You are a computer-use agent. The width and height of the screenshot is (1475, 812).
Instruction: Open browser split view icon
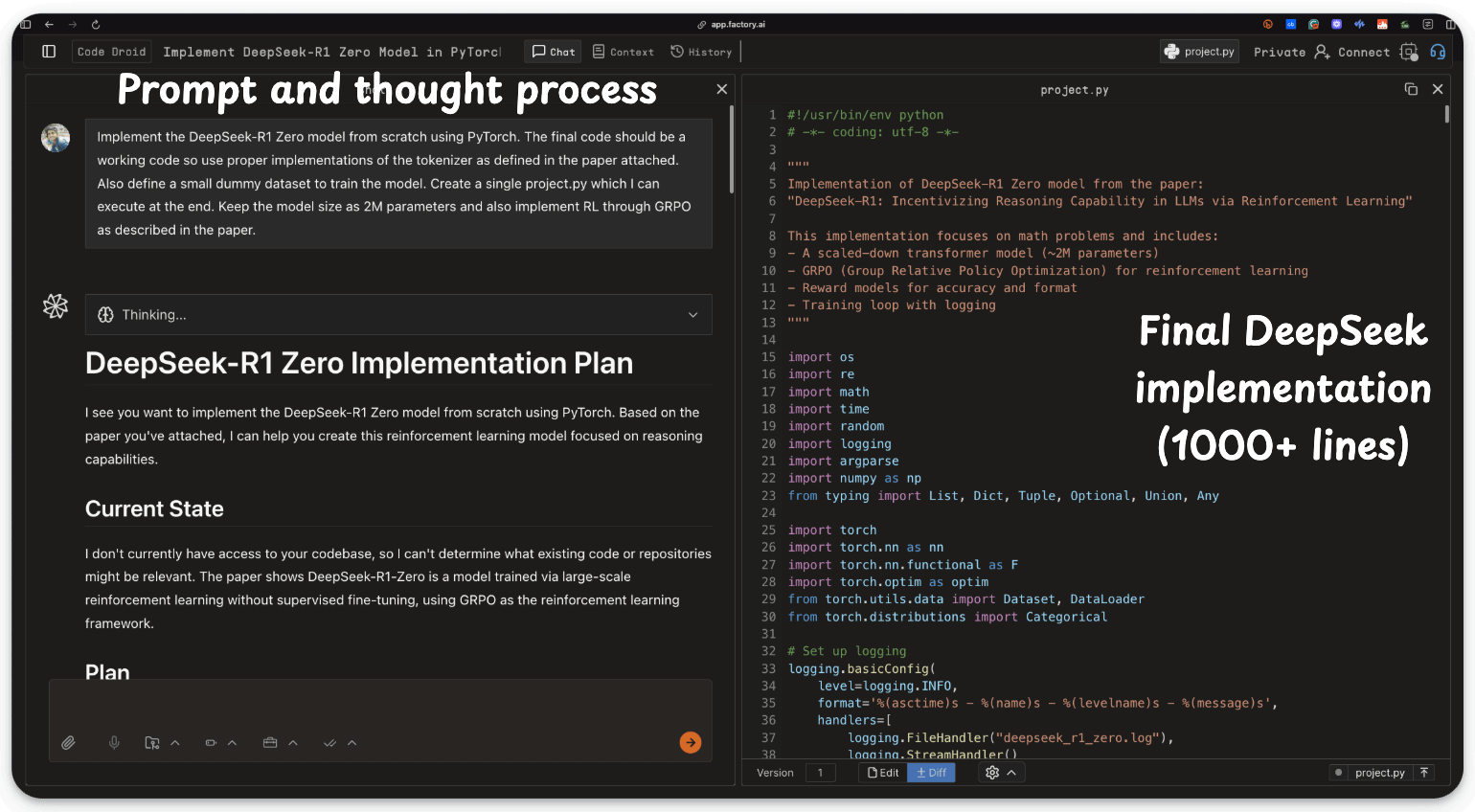(1451, 24)
